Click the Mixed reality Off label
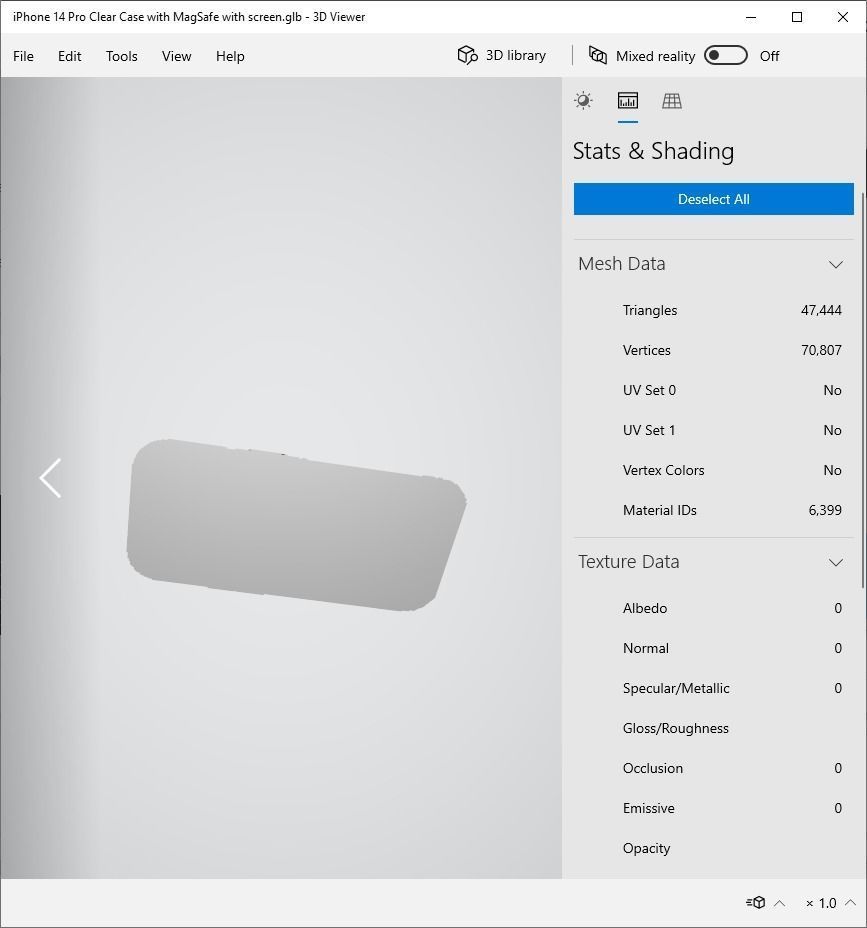Viewport: 867px width, 928px height. coord(769,56)
